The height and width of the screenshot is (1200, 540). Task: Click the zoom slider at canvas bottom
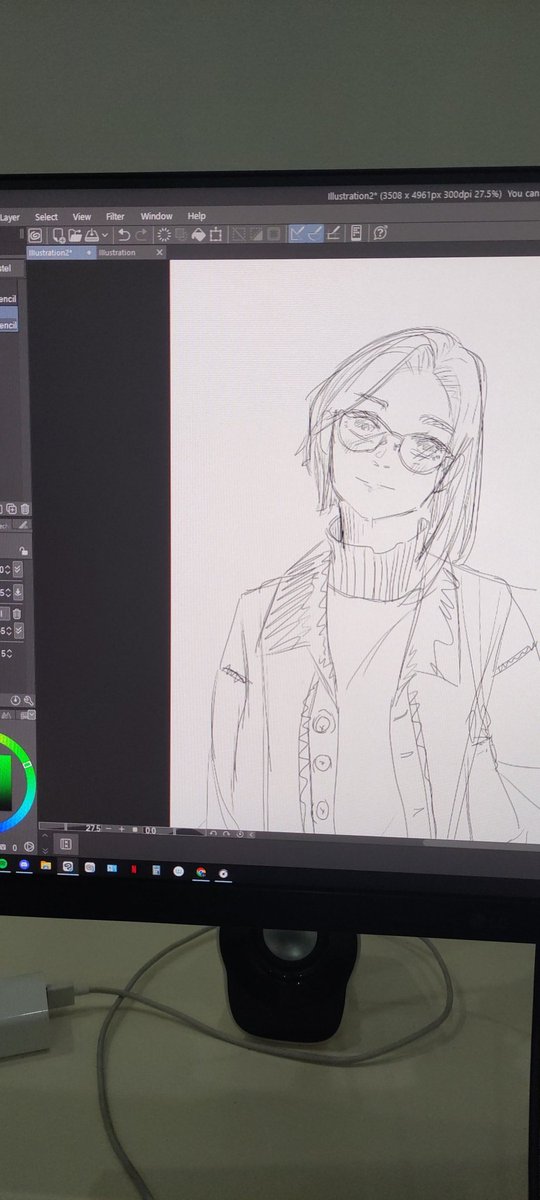click(x=60, y=828)
